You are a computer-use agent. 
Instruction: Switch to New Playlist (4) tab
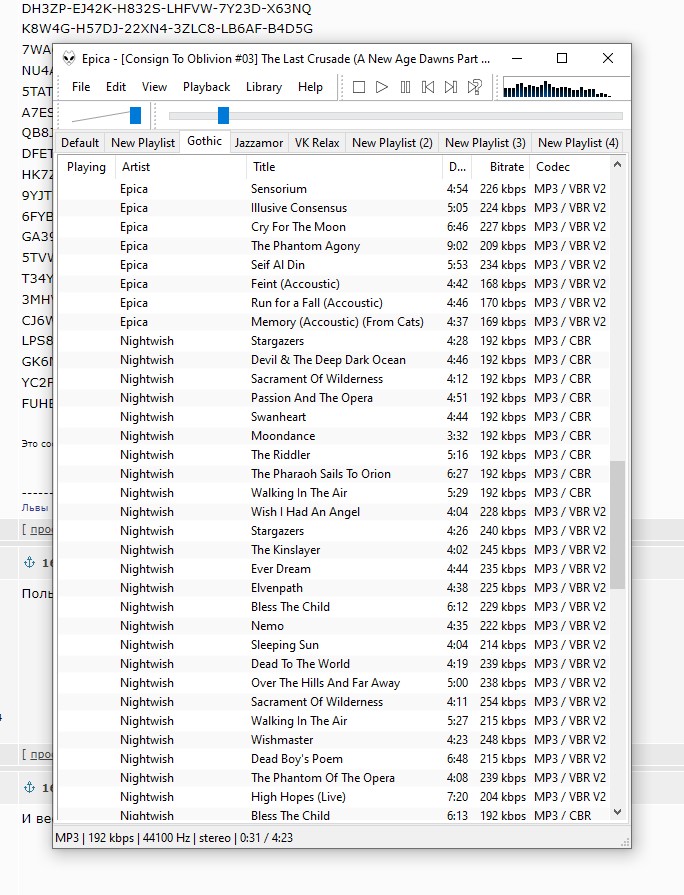click(x=578, y=143)
